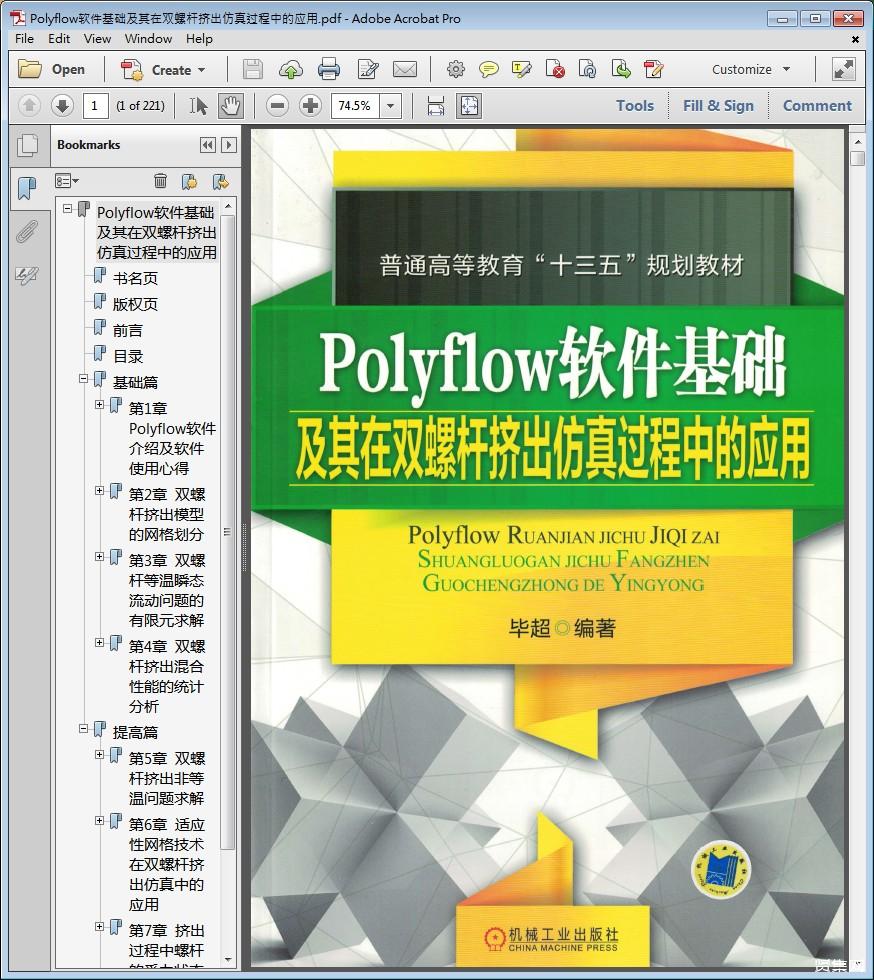Click the Delete page icon
Screen dimensions: 874x980
click(x=555, y=69)
